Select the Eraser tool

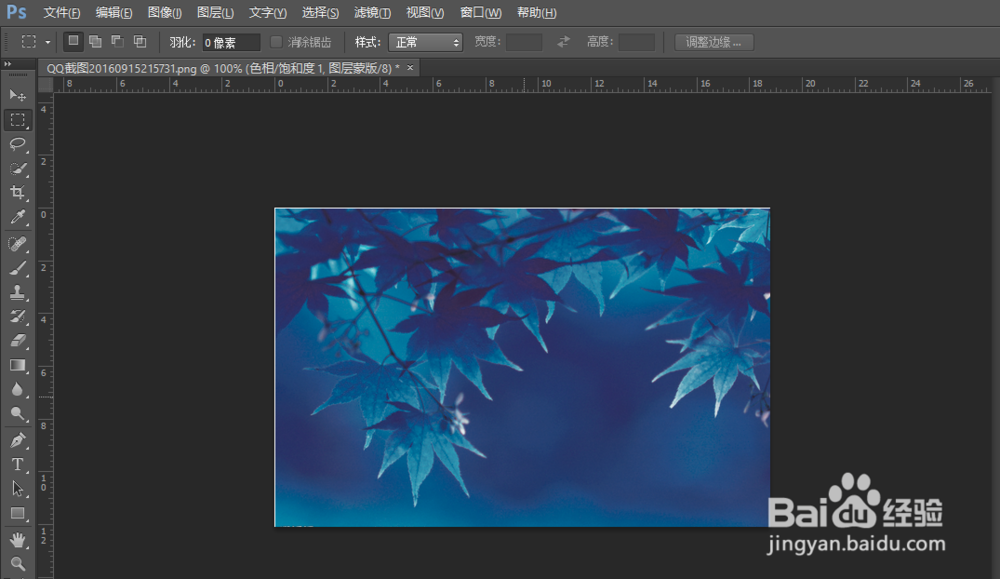tap(17, 341)
